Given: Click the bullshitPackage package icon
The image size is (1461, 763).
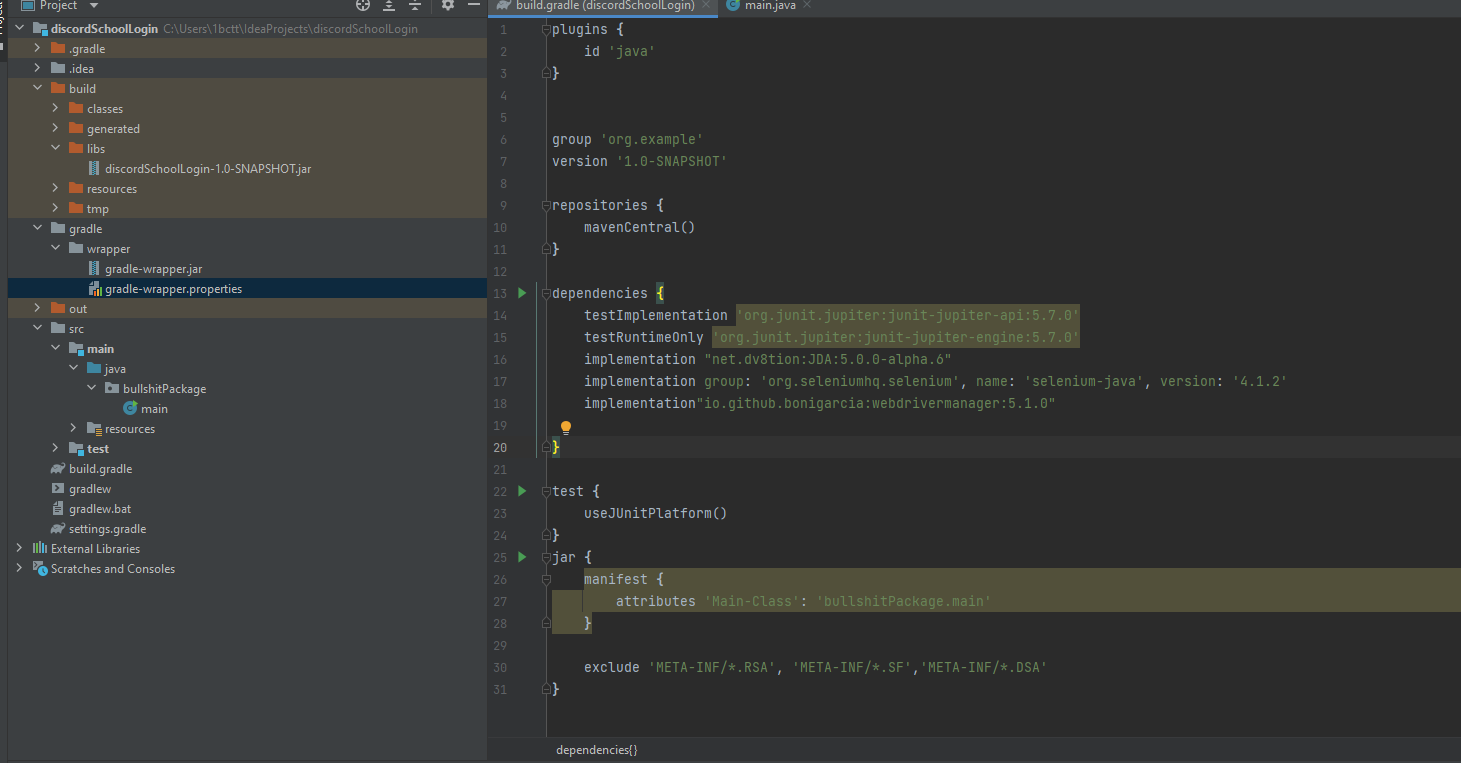Looking at the screenshot, I should pos(112,389).
